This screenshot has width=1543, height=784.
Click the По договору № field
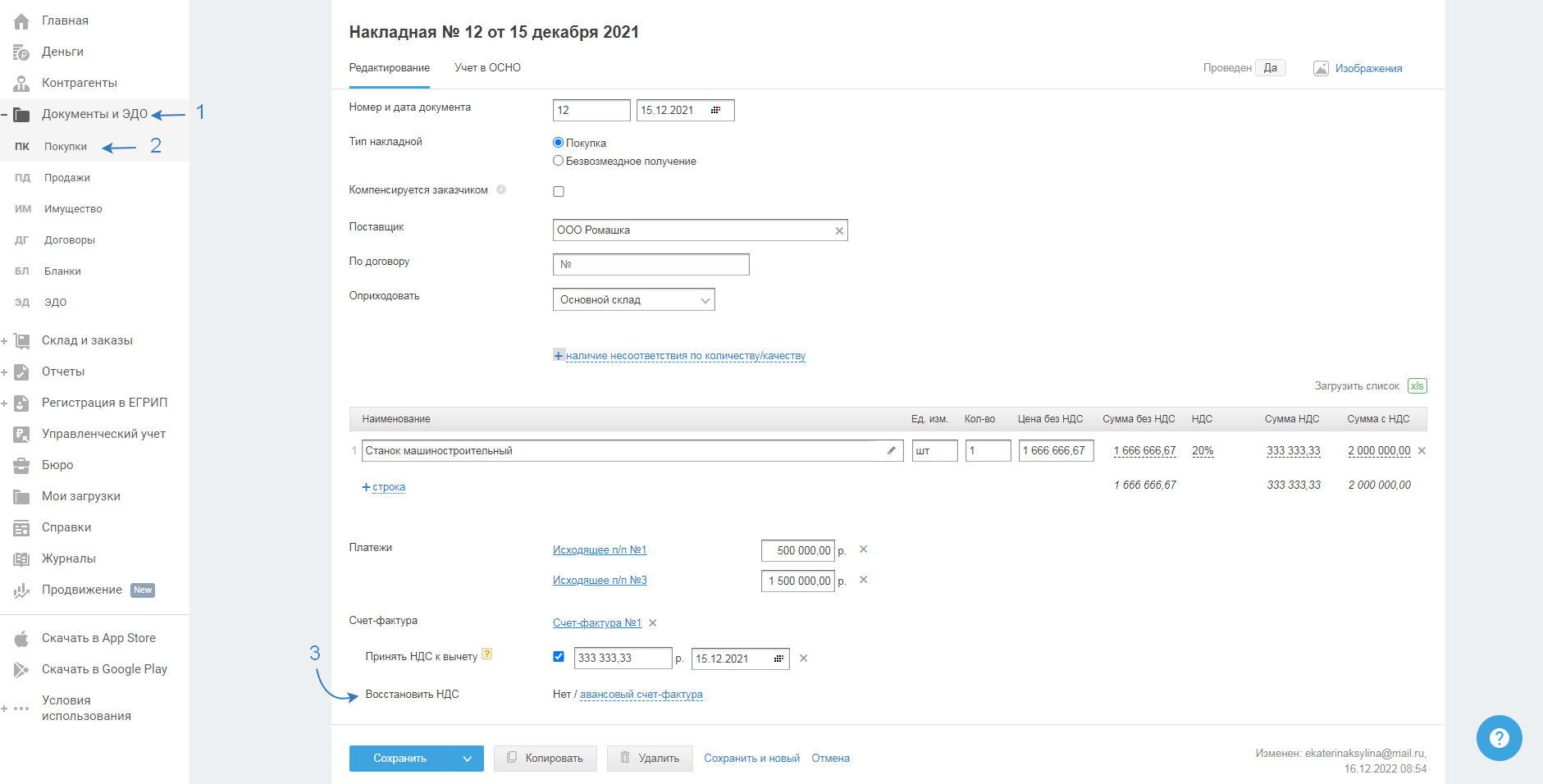click(651, 264)
